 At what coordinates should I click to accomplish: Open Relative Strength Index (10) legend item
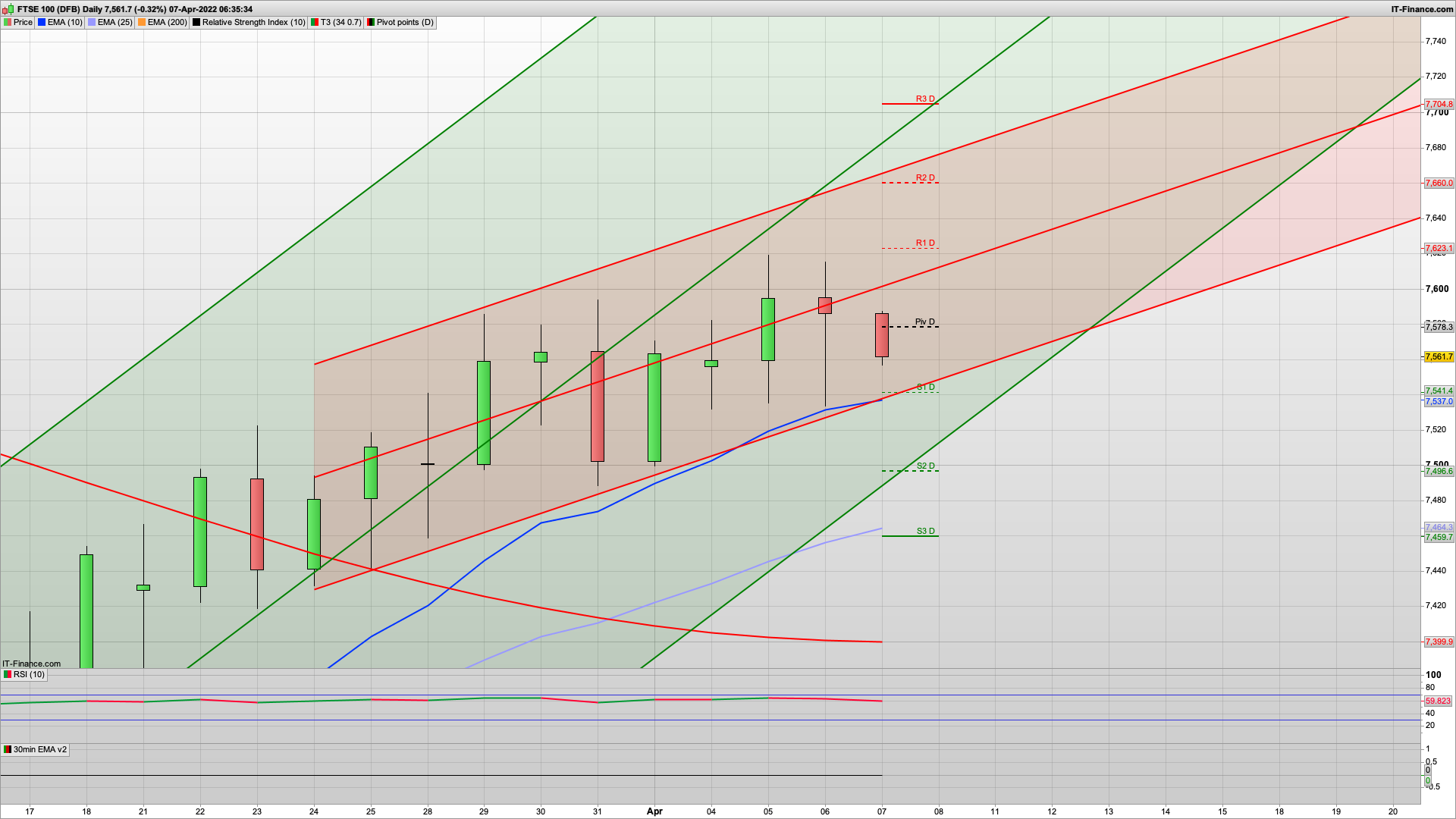click(249, 23)
